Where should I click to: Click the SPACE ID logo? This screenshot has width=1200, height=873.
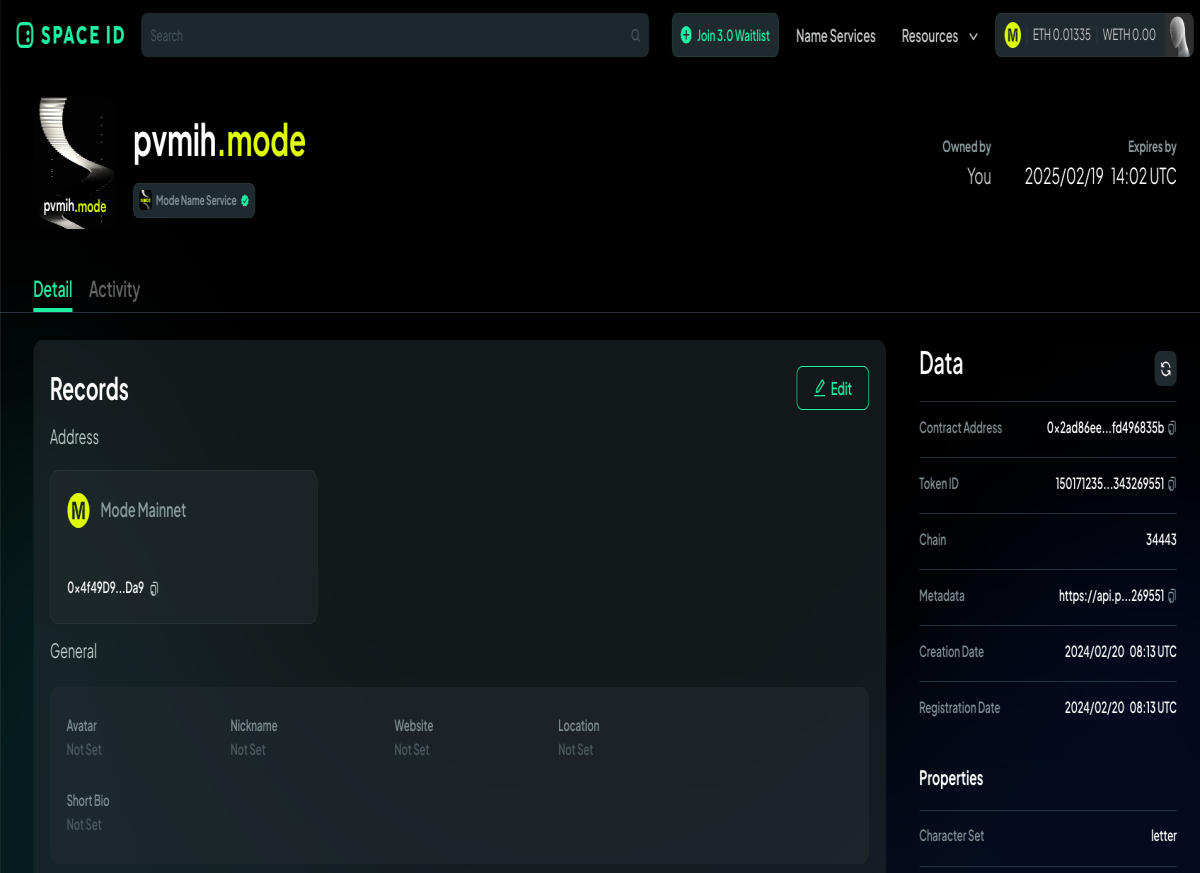pos(70,35)
